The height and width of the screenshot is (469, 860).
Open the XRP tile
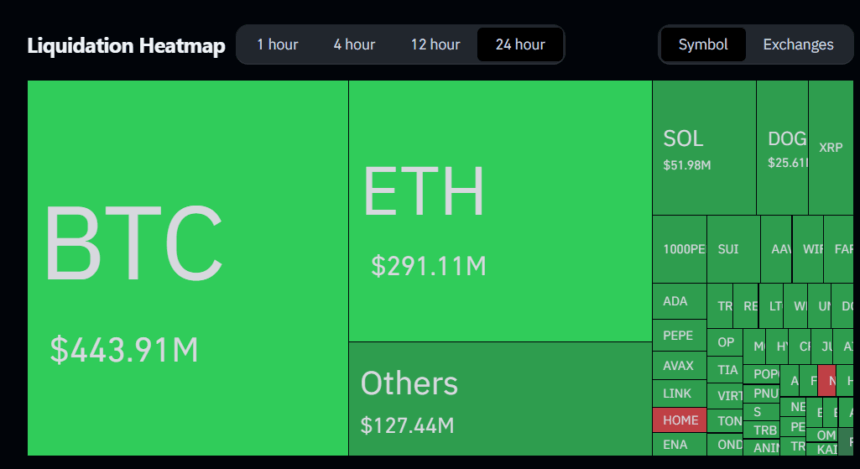coord(830,148)
